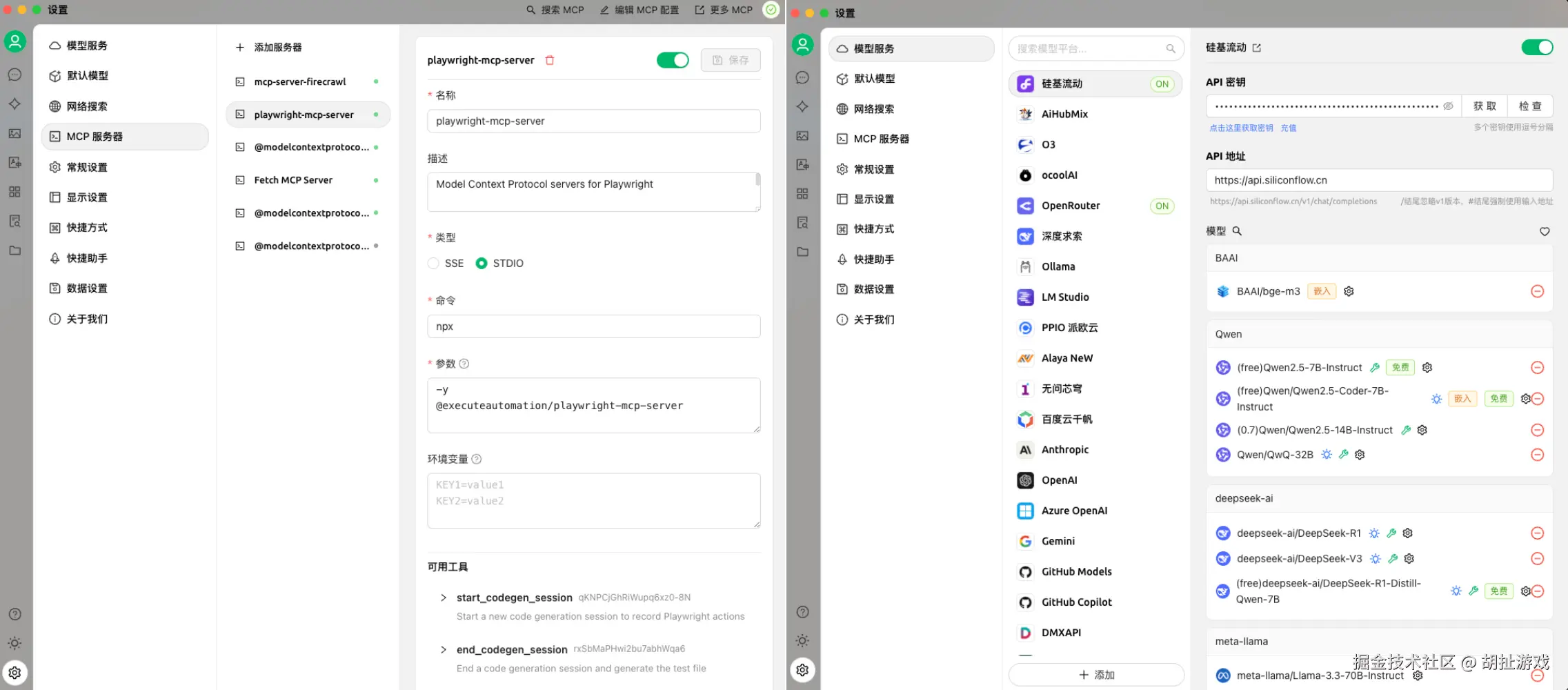
Task: Open MCP 服务器 in the model service window
Action: pyautogui.click(x=911, y=139)
